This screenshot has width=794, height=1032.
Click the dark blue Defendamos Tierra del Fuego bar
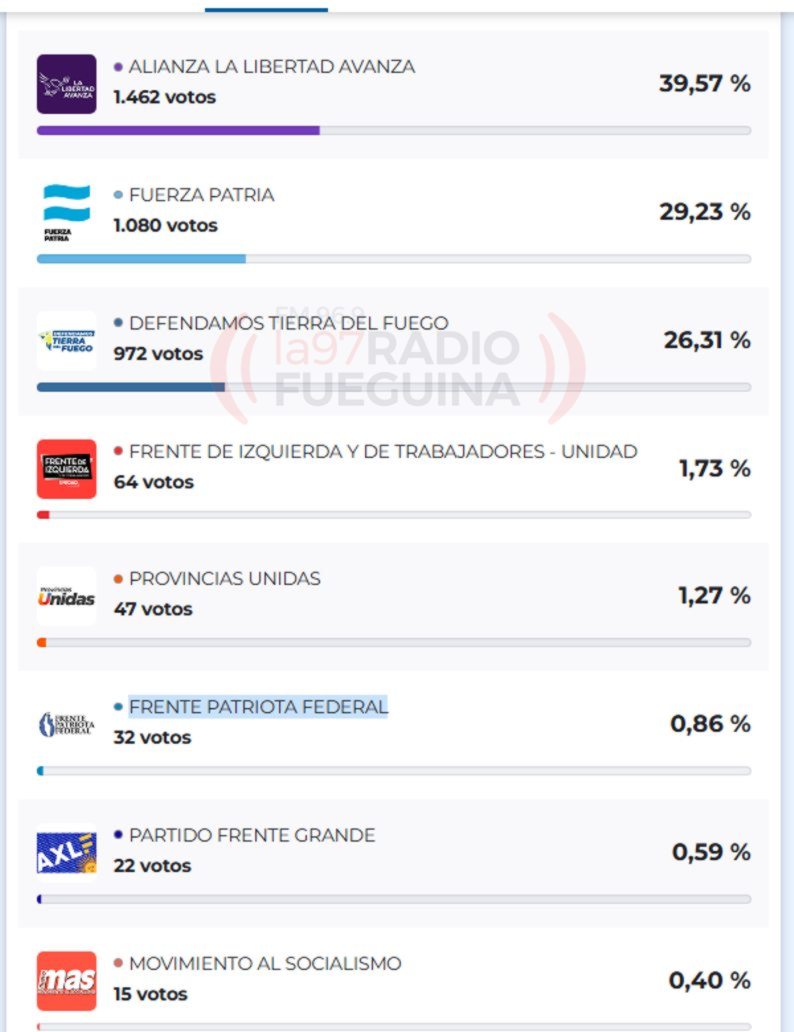click(x=131, y=387)
